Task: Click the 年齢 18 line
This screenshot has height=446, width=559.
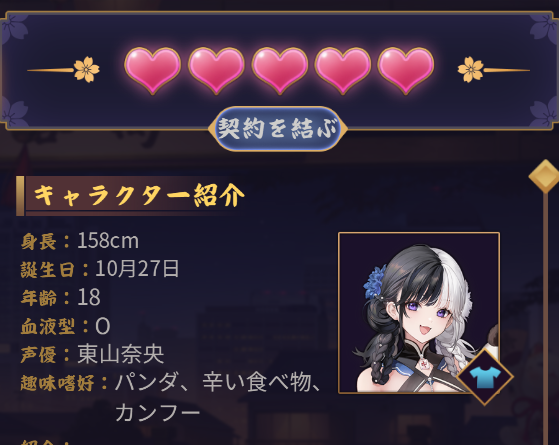Action: 60,297
